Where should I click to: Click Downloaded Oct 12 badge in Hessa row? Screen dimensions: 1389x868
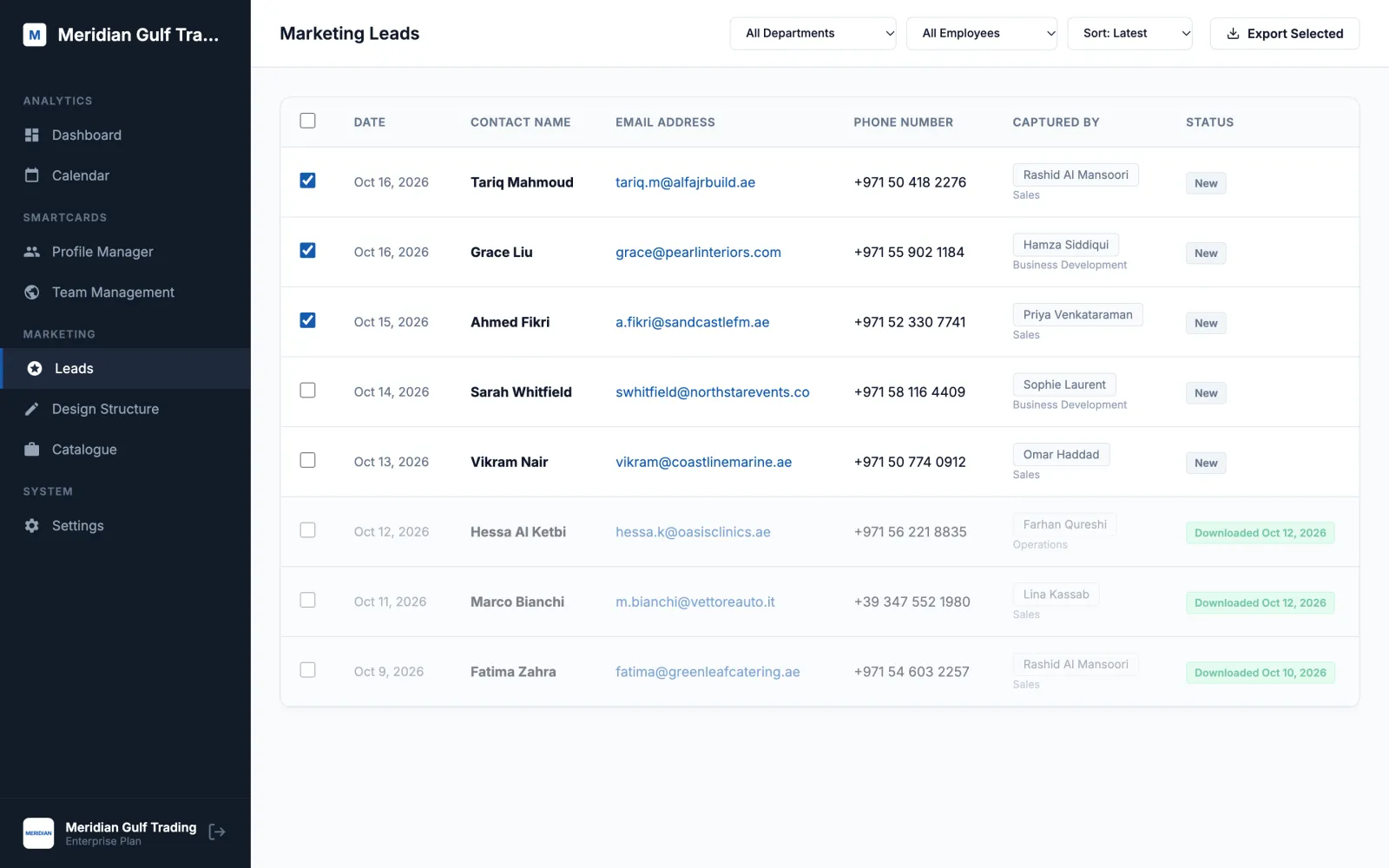click(1261, 533)
